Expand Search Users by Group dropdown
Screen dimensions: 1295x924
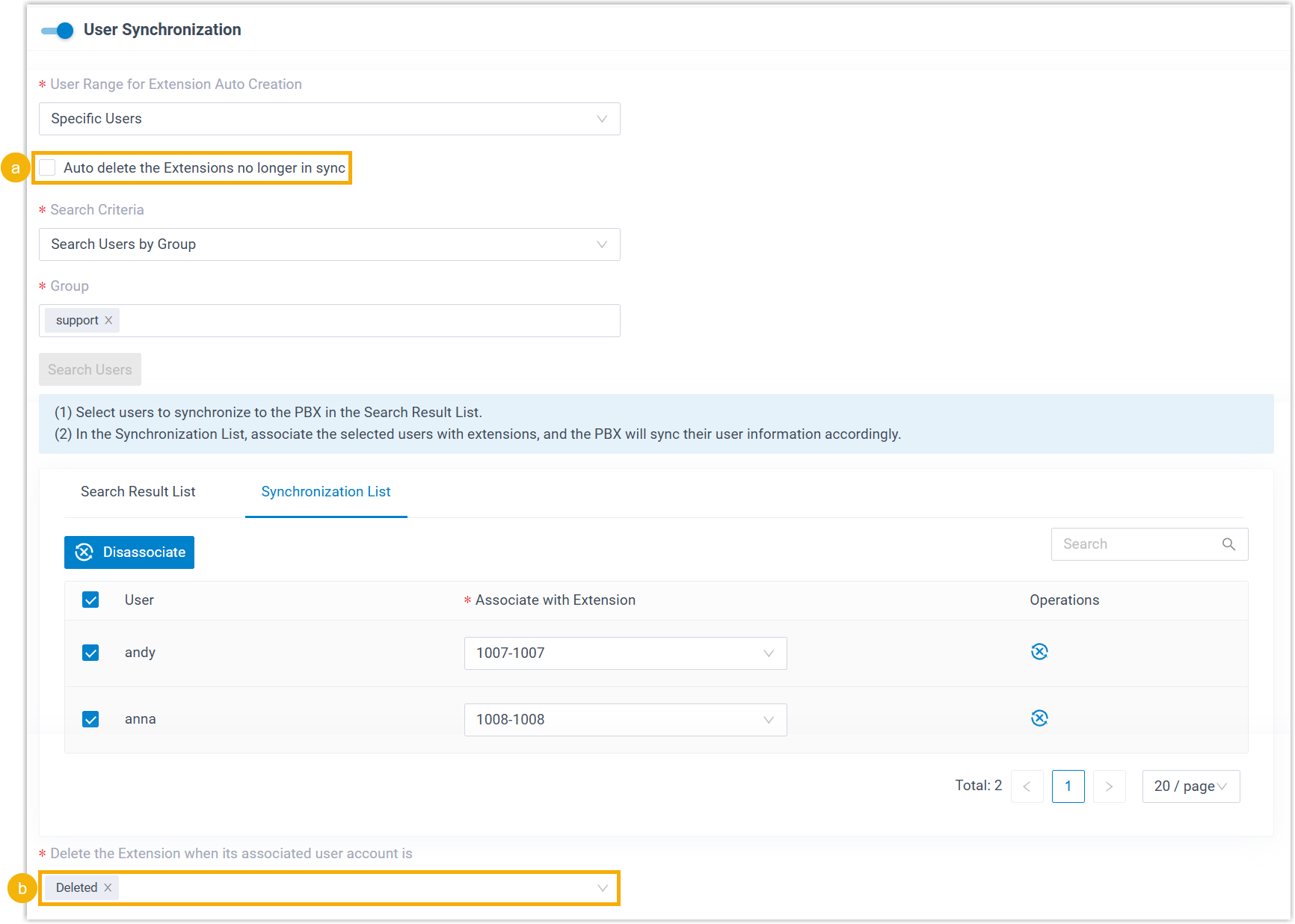tap(329, 244)
